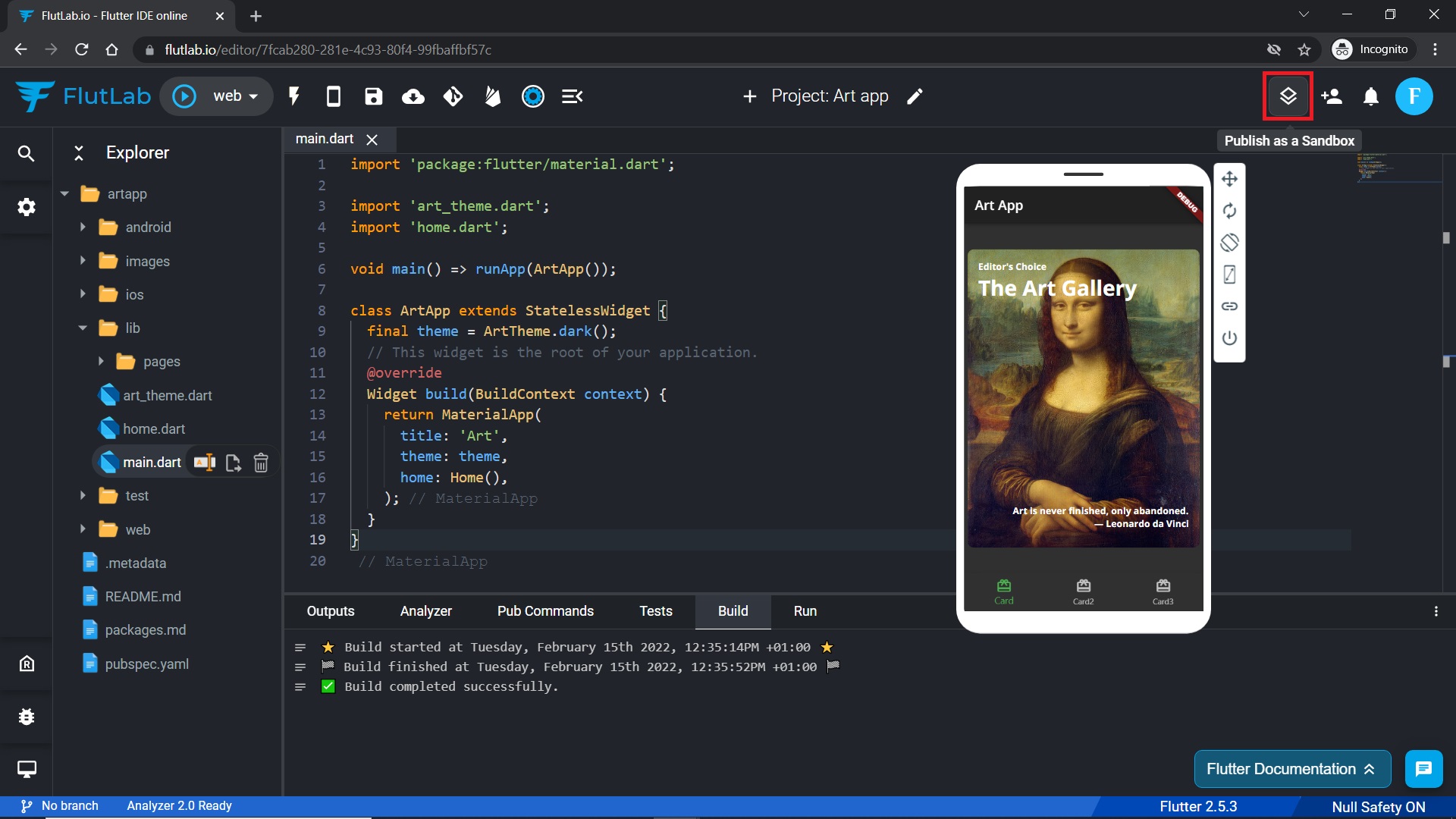Open the chat support button

click(1423, 769)
